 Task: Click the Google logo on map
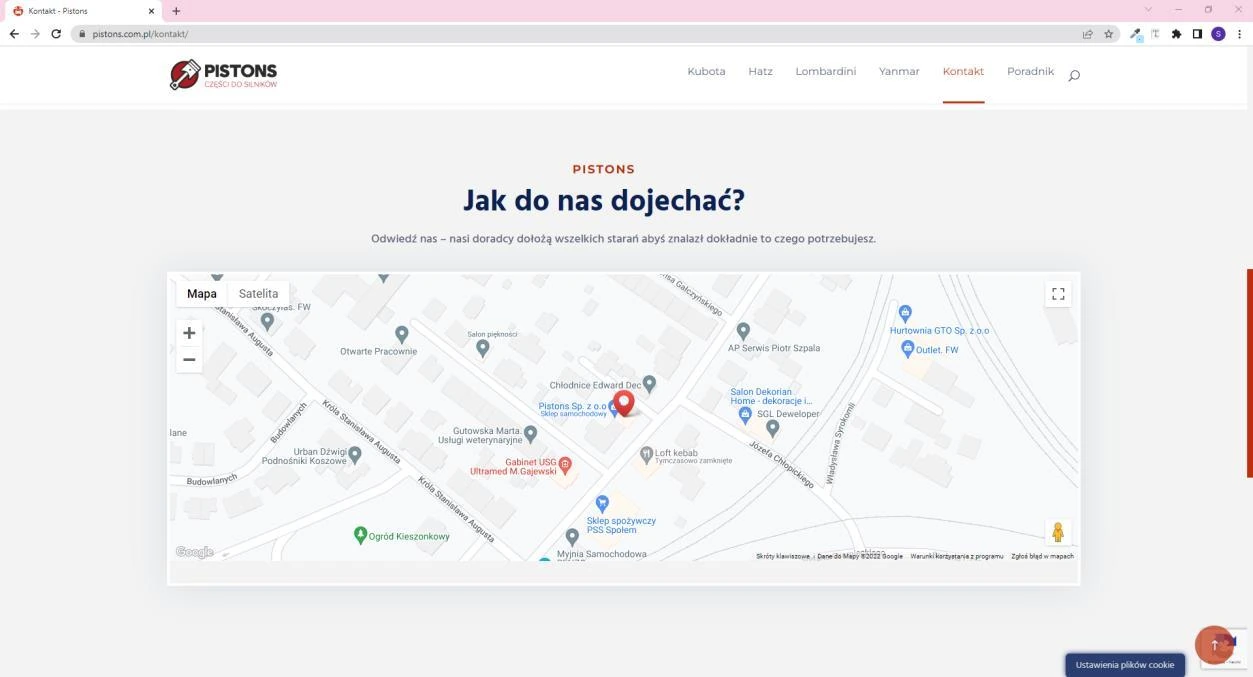[194, 552]
